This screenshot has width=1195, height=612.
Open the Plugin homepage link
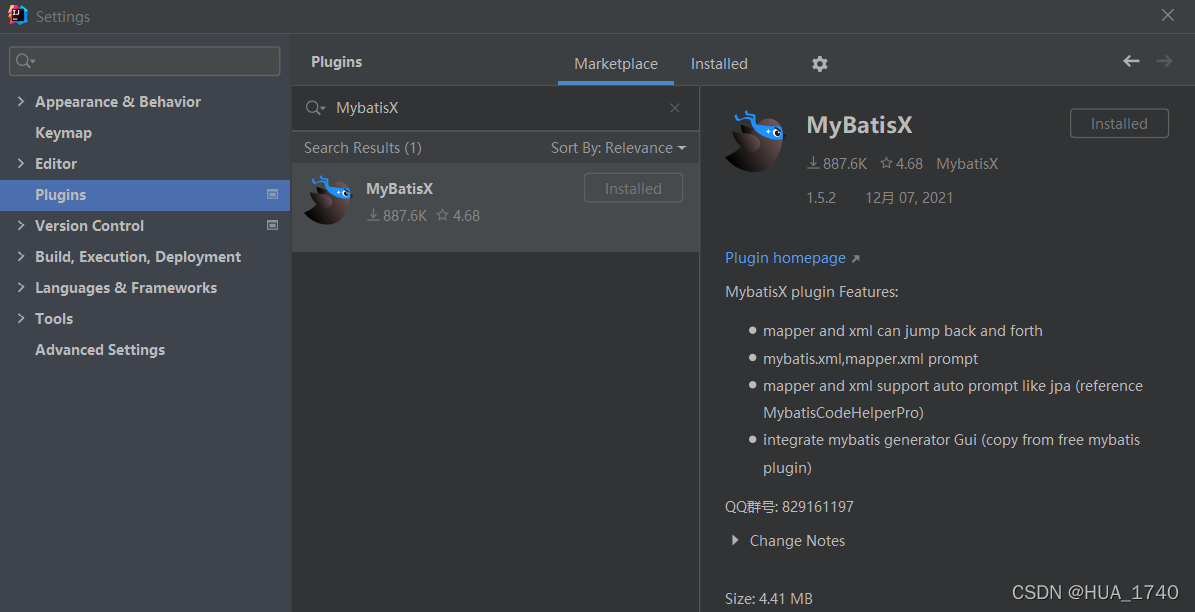792,258
